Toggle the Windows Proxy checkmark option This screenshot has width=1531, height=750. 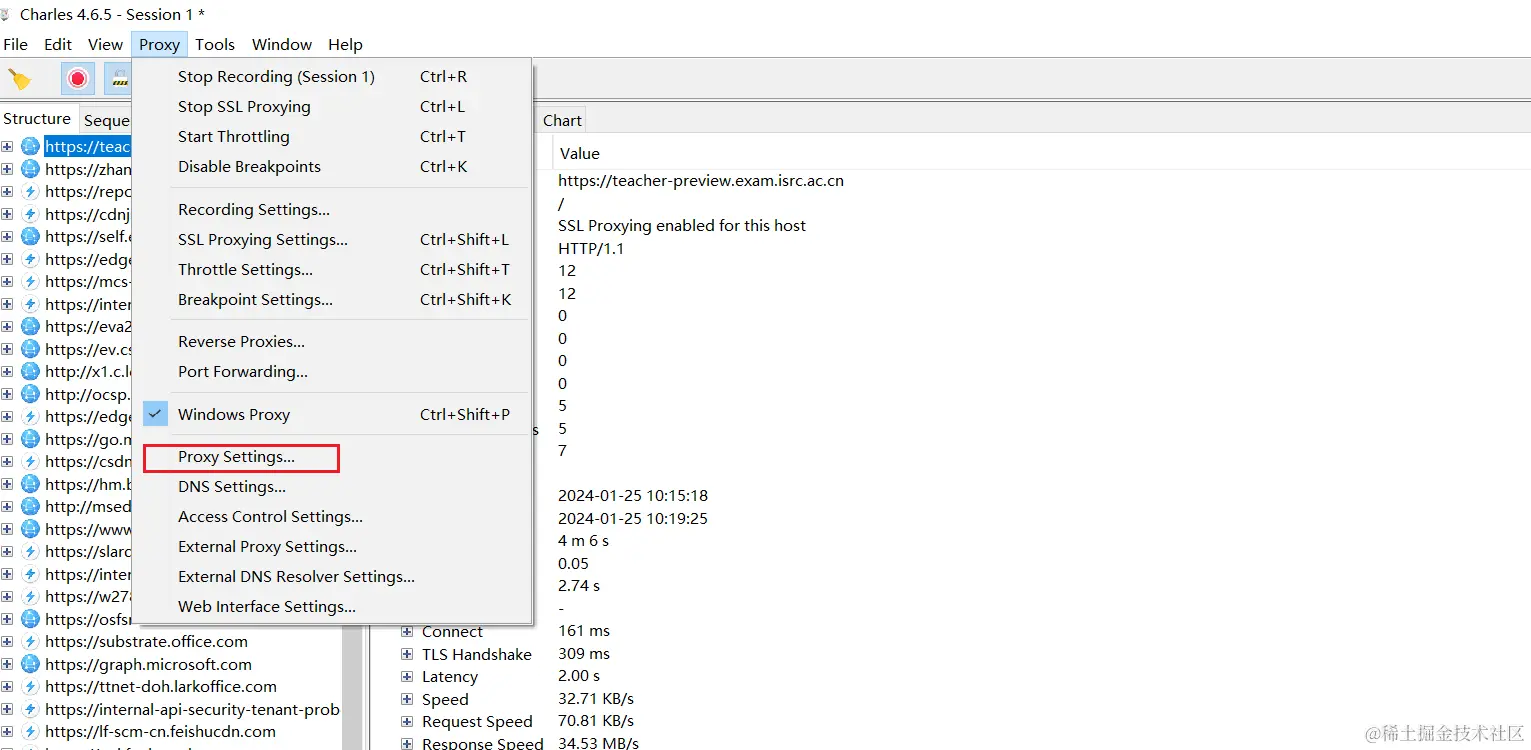(233, 414)
